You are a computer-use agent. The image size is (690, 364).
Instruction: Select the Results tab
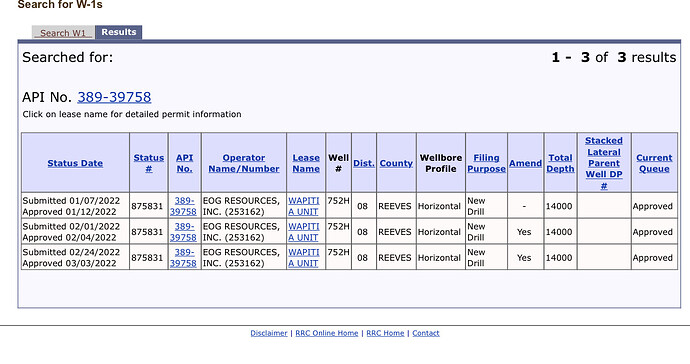click(x=119, y=32)
